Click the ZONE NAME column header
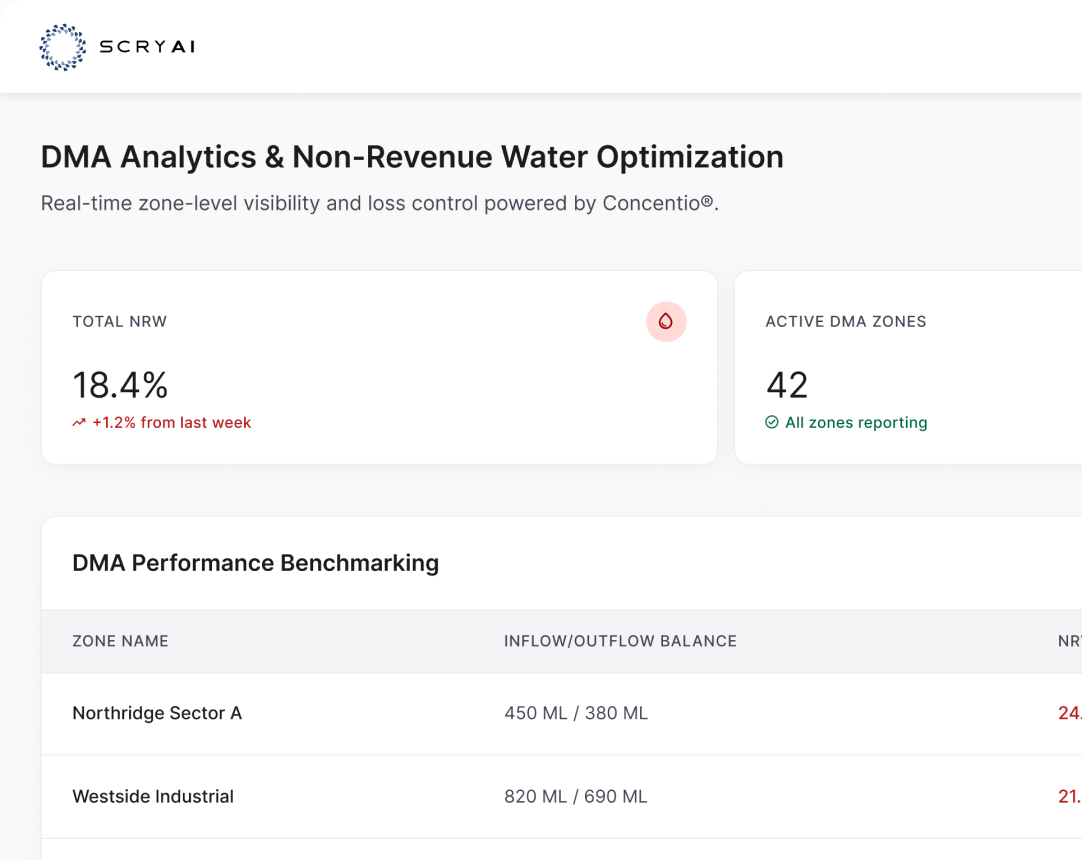Viewport: 1082px width, 860px height. pos(120,641)
